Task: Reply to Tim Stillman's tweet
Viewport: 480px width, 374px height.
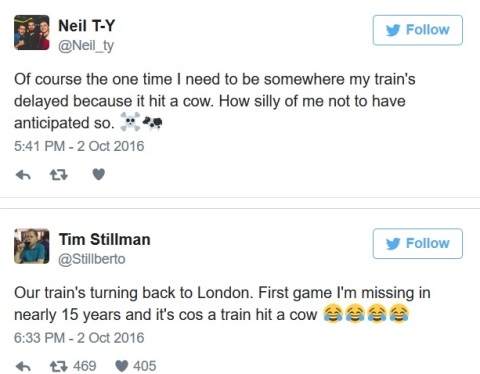Action: coord(23,366)
